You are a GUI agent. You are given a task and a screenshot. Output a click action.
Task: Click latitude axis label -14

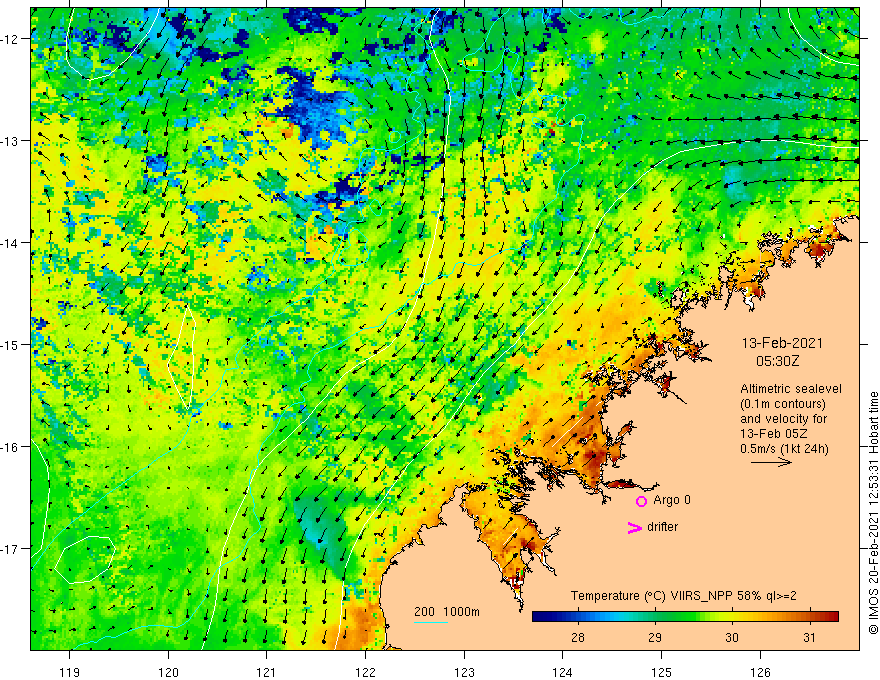[10, 243]
